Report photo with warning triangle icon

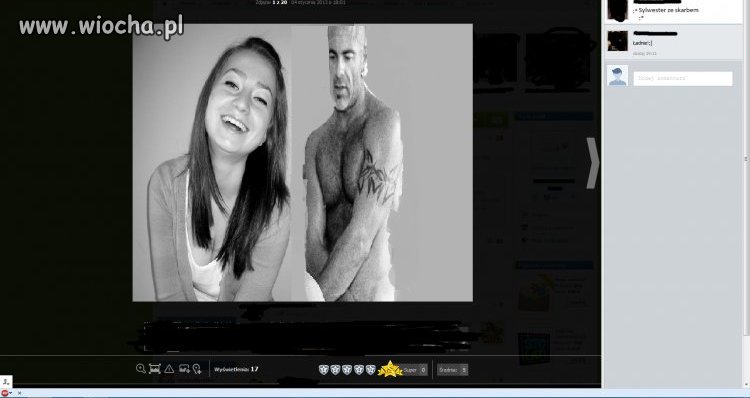pyautogui.click(x=169, y=369)
